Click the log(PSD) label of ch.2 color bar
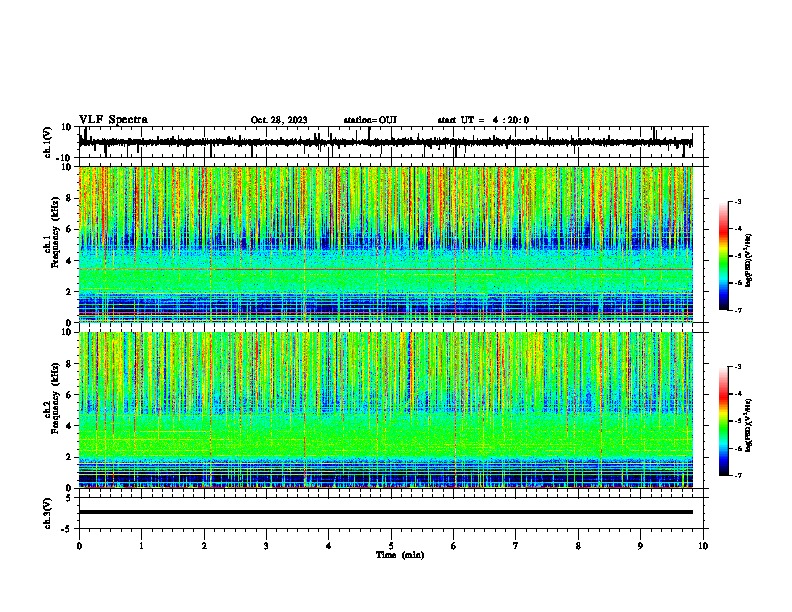792x612 pixels. click(748, 425)
